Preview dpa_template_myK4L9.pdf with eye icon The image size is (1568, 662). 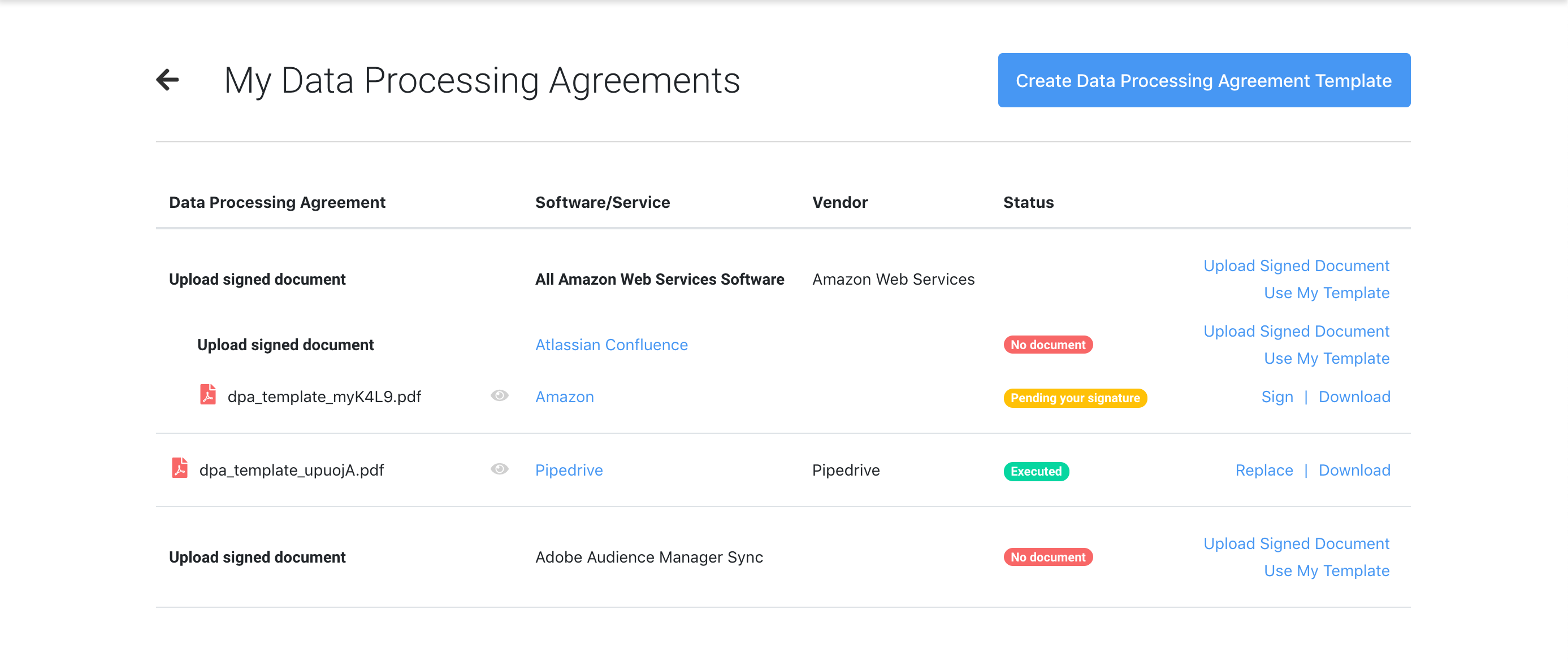[499, 396]
